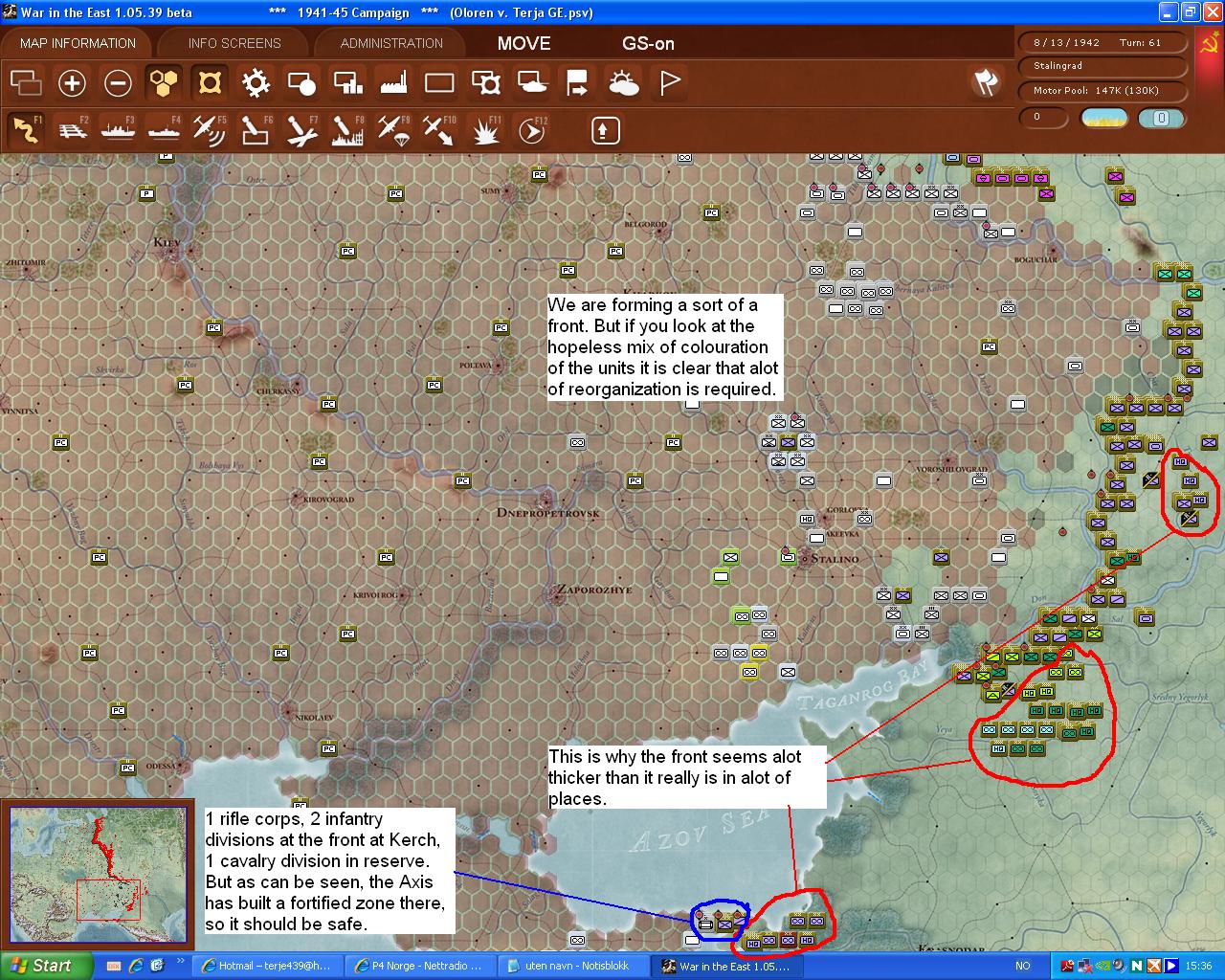Screen dimensions: 1225x980
Task: Click the rectangle-with-gear toolbar icon
Action: pos(485,83)
